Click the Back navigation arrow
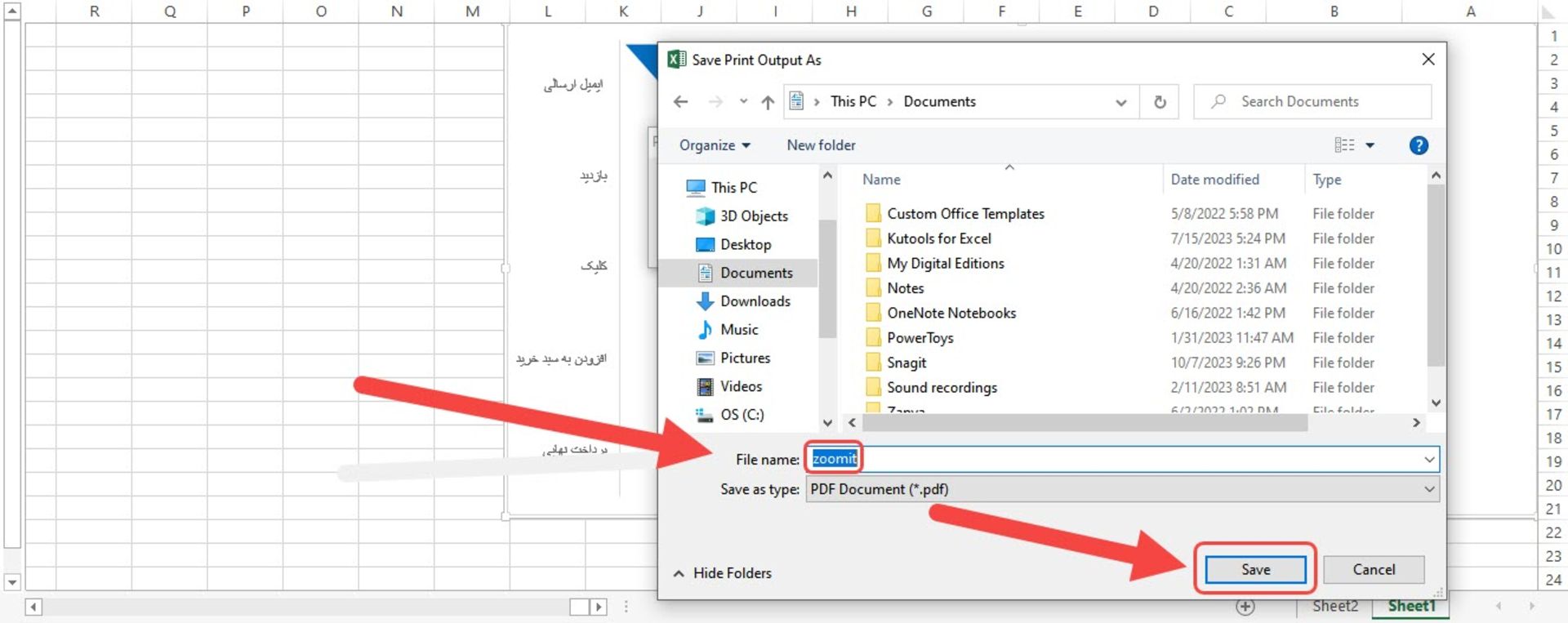The image size is (1568, 623). 680,102
